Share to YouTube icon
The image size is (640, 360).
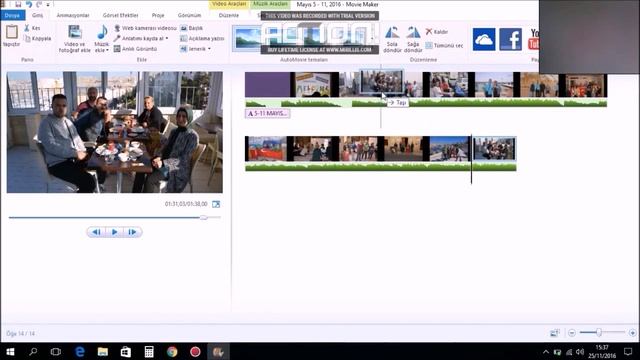pos(533,40)
